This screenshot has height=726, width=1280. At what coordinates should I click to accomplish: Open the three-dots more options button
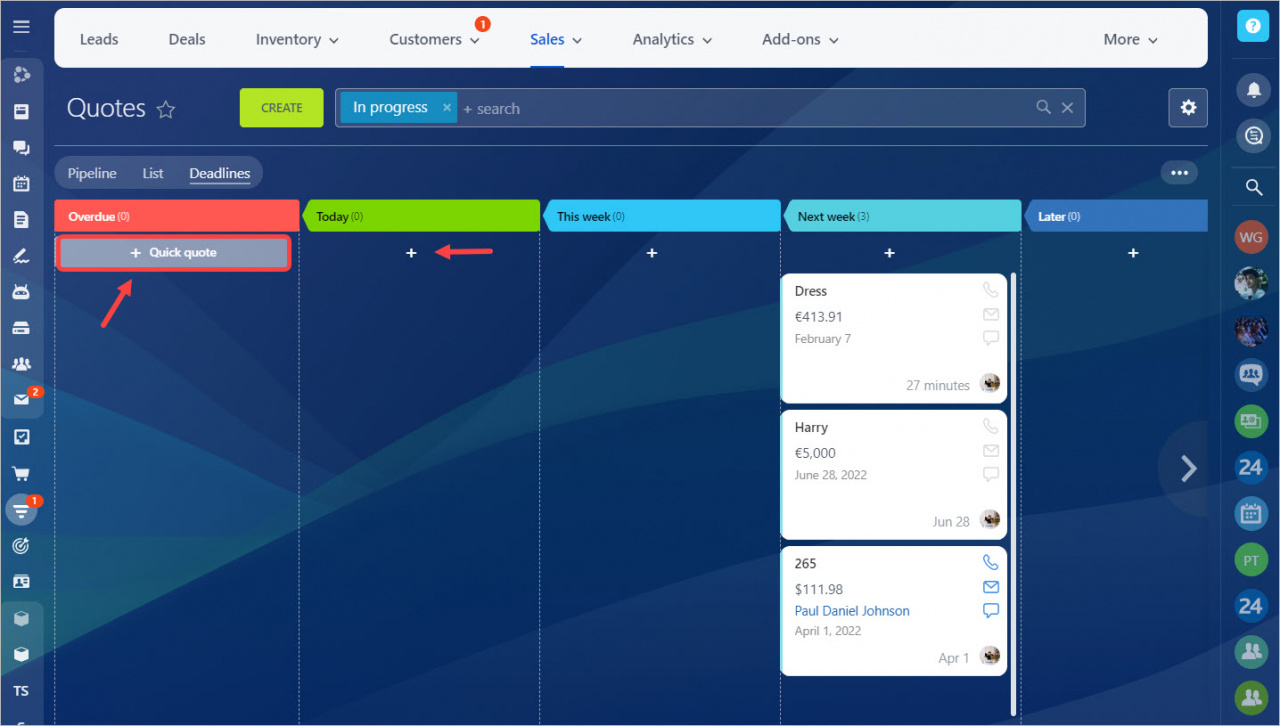tap(1179, 173)
